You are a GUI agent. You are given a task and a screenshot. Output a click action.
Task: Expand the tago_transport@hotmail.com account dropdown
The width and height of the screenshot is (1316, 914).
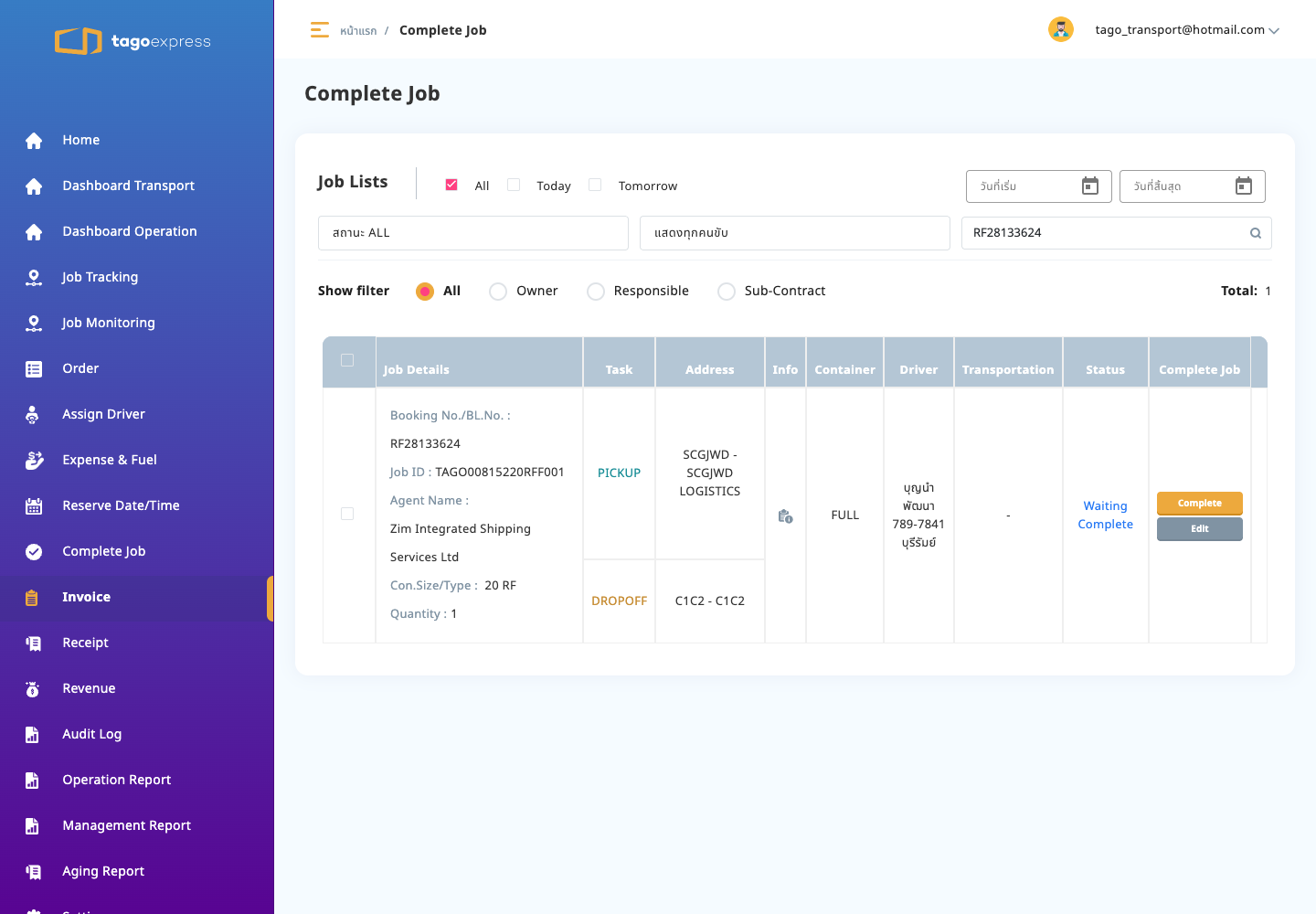pos(1187,30)
